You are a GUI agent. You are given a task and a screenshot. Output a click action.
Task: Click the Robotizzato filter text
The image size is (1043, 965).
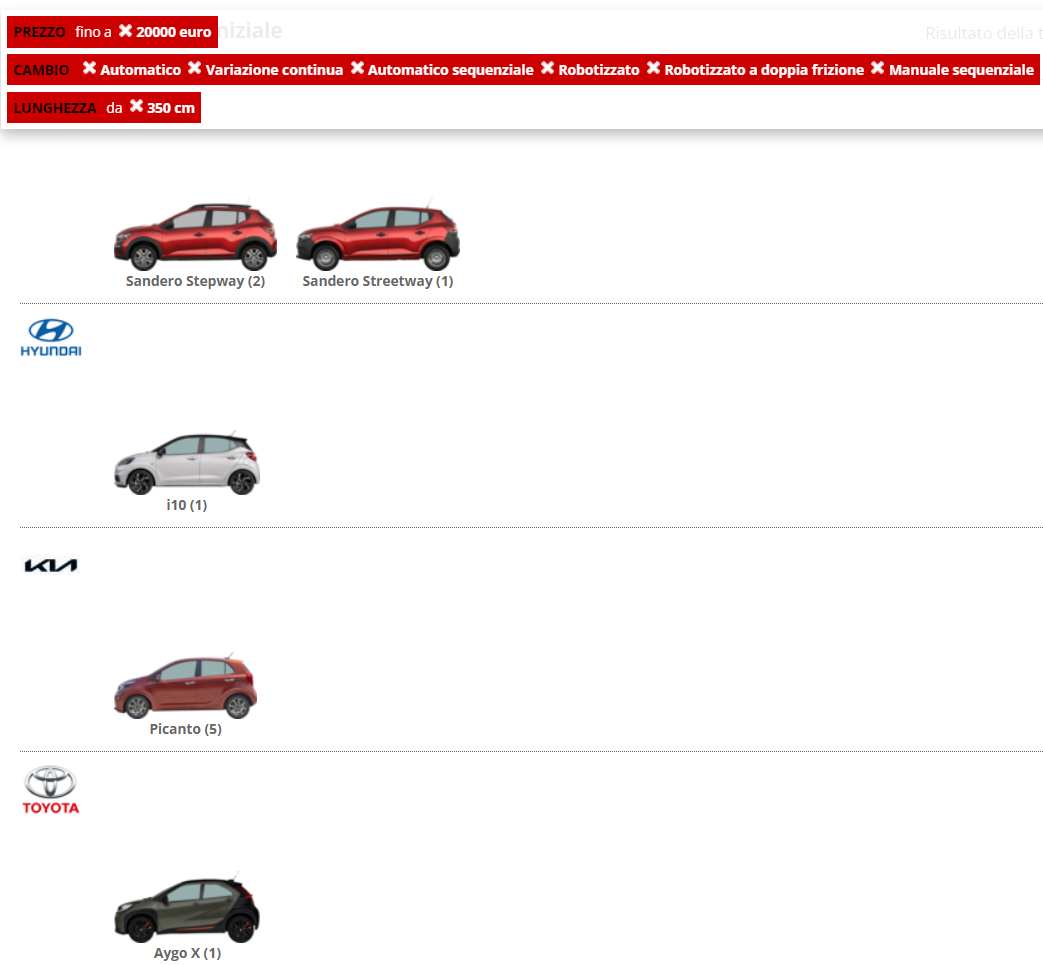[x=599, y=70]
